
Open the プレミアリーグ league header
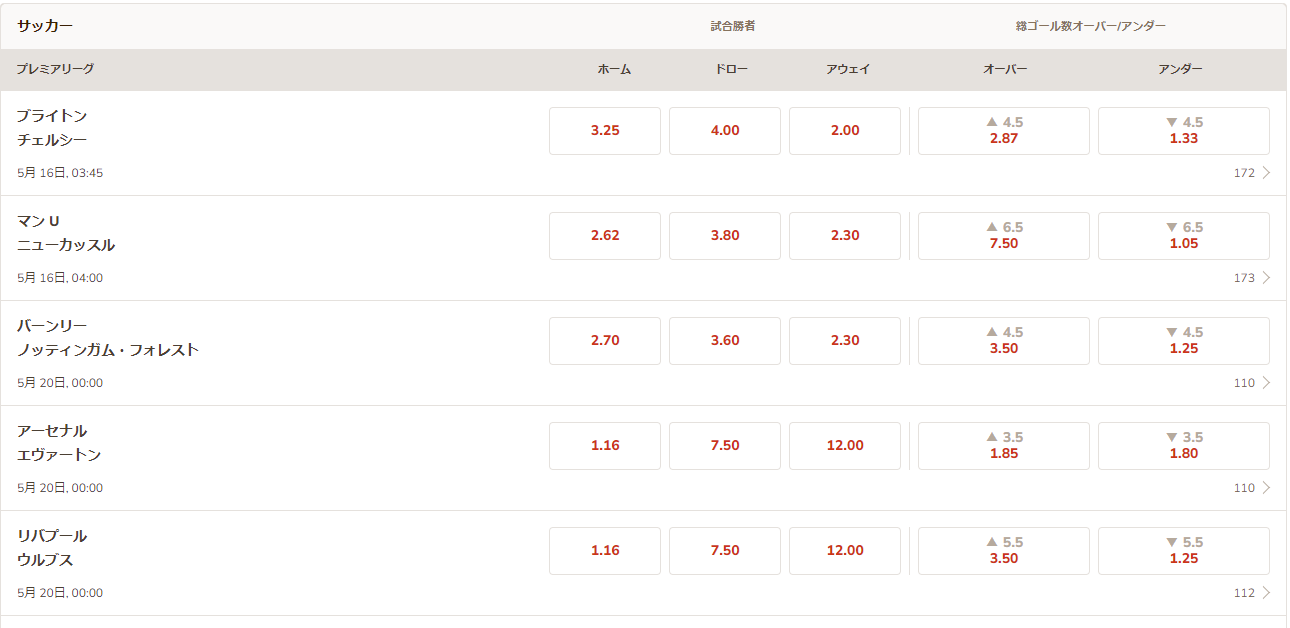pos(55,69)
